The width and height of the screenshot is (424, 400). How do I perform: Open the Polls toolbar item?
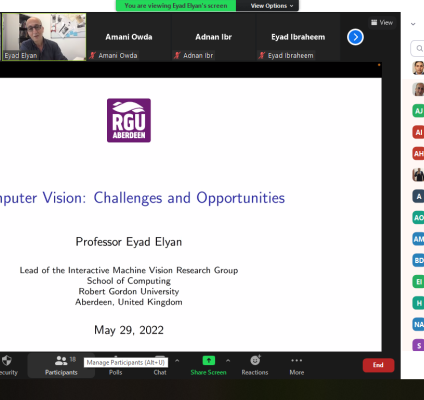(x=115, y=372)
